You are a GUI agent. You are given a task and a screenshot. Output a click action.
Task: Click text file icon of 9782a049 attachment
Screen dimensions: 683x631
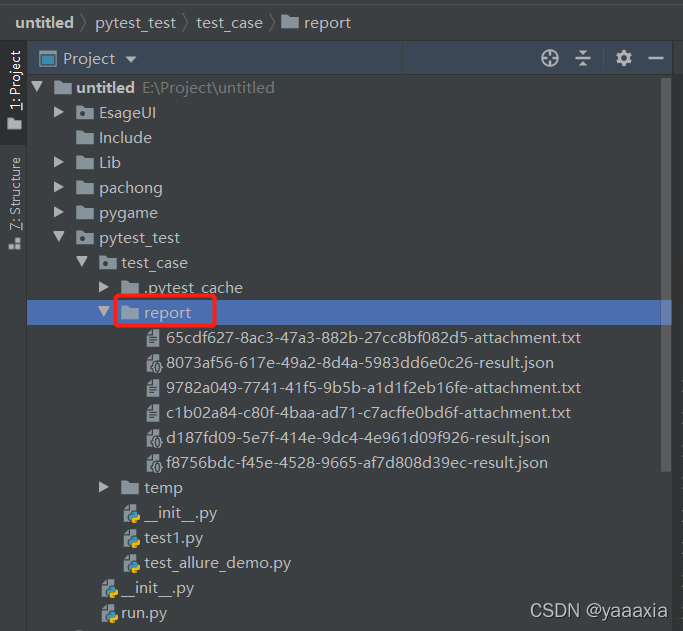[152, 388]
